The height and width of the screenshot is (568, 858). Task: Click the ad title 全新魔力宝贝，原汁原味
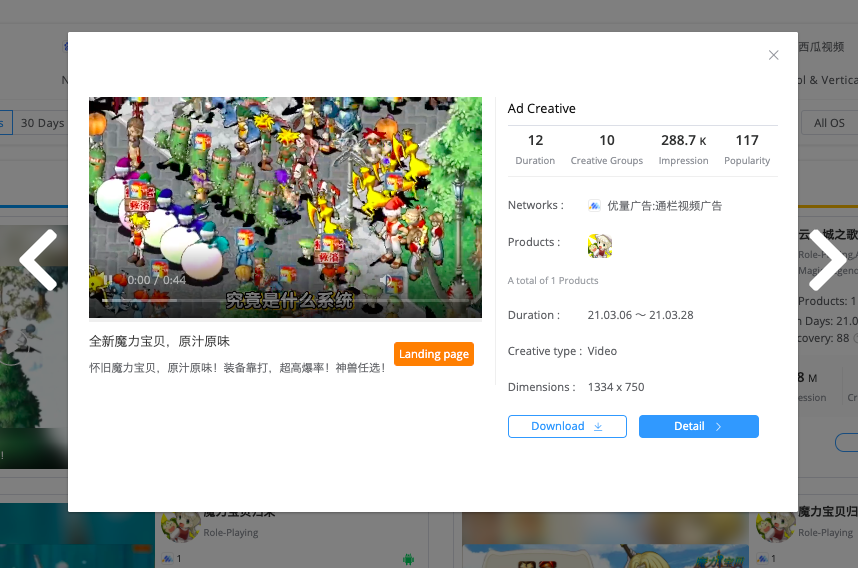point(159,341)
